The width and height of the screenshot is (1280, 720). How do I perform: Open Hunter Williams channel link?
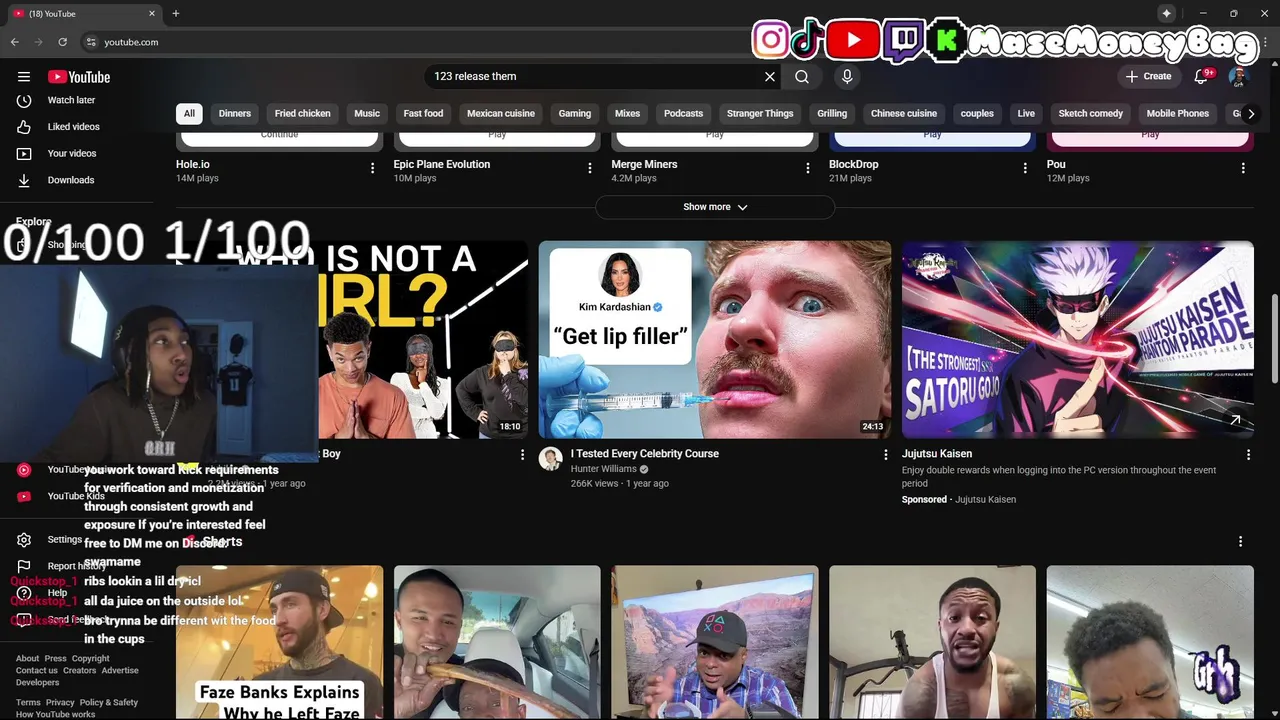pos(604,469)
